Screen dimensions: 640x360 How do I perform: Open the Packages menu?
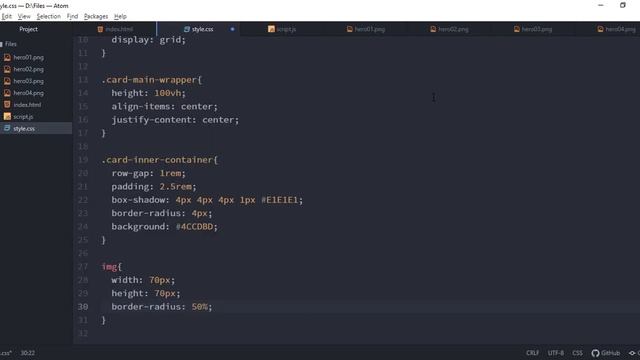[x=96, y=16]
